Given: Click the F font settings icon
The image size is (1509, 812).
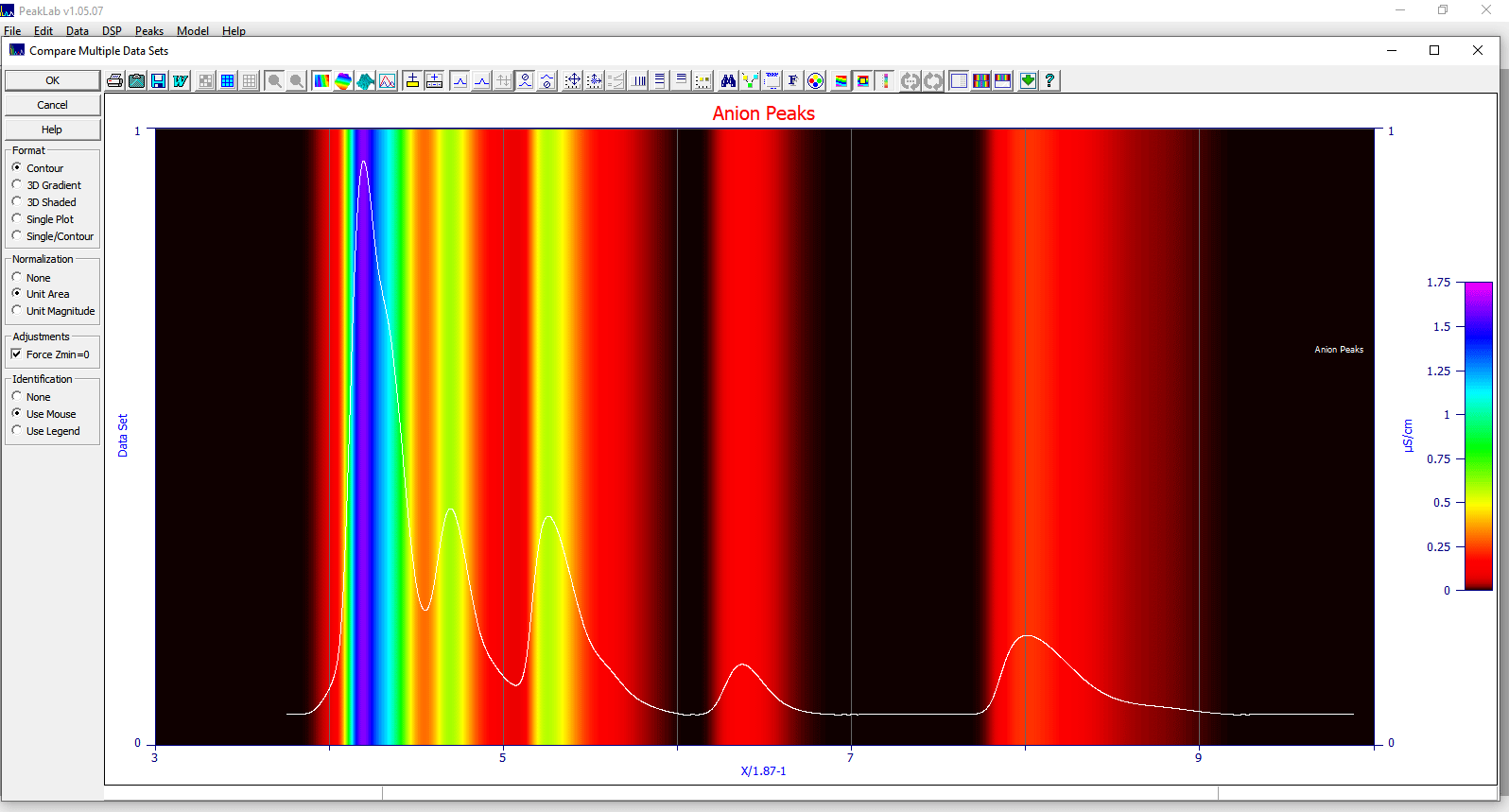Looking at the screenshot, I should click(x=793, y=80).
